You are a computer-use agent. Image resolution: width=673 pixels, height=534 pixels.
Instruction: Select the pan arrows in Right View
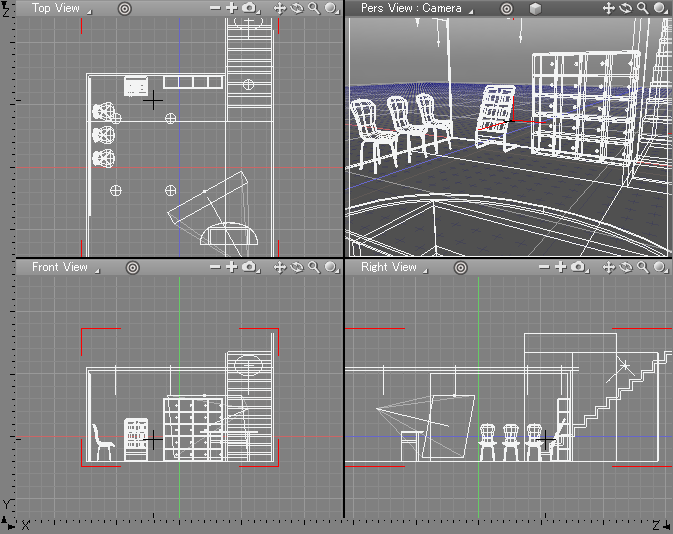click(x=609, y=267)
